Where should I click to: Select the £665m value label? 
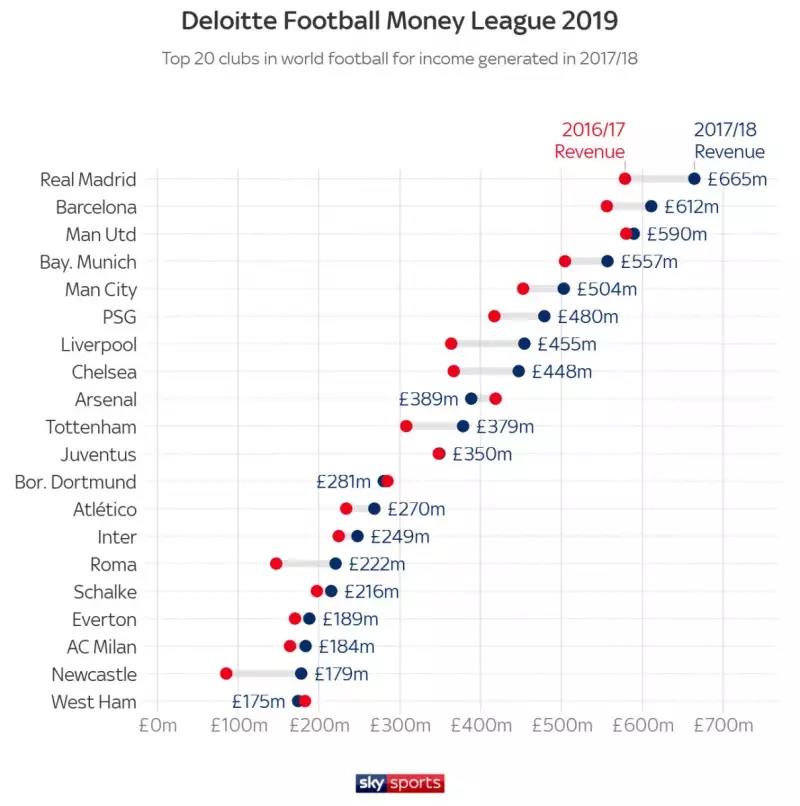click(737, 180)
